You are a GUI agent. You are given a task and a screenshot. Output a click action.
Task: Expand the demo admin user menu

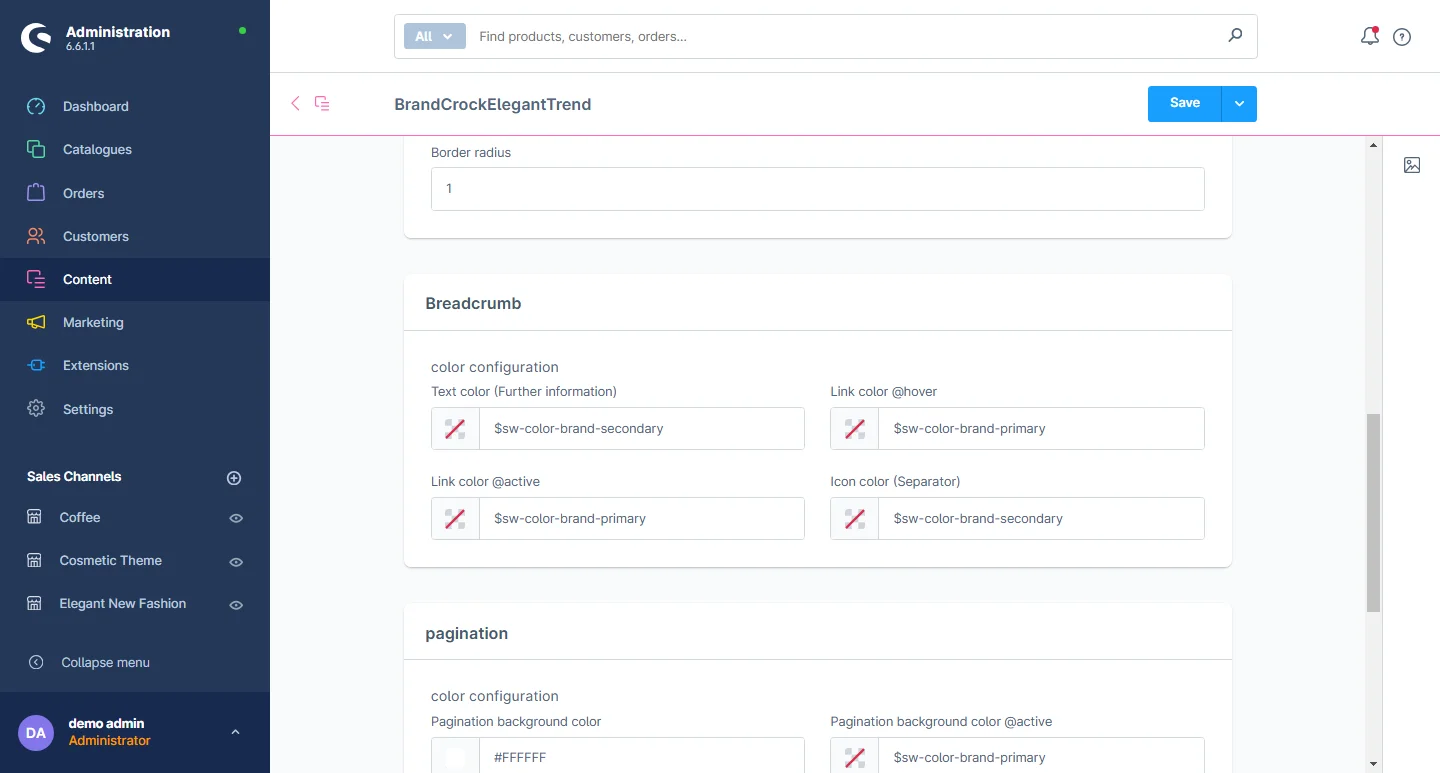coord(235,732)
